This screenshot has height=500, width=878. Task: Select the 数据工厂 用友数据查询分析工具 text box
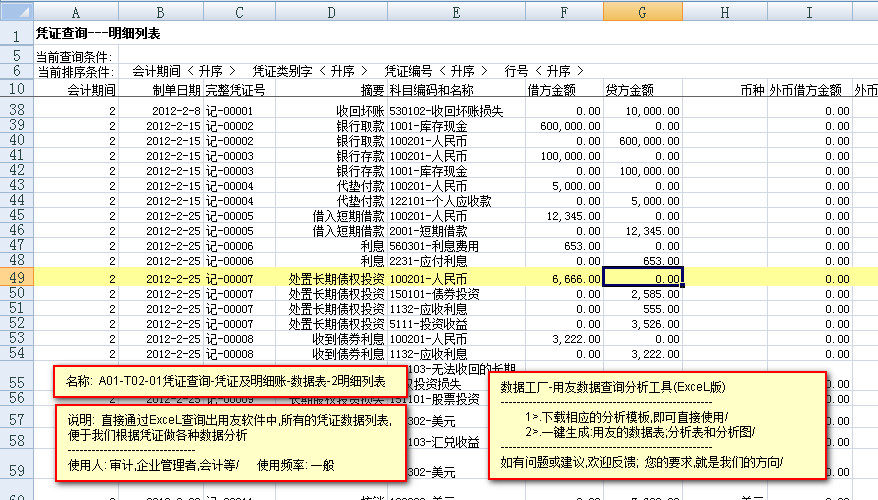tap(658, 423)
